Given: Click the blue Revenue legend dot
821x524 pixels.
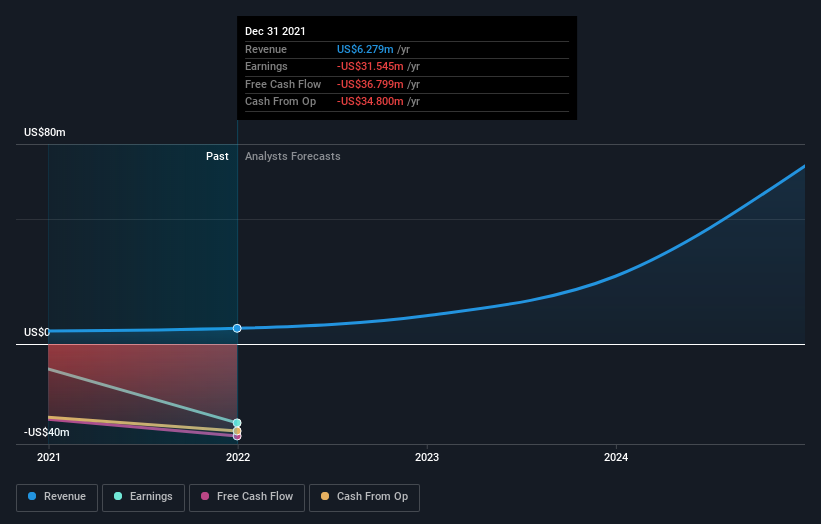Looking at the screenshot, I should click(x=32, y=496).
